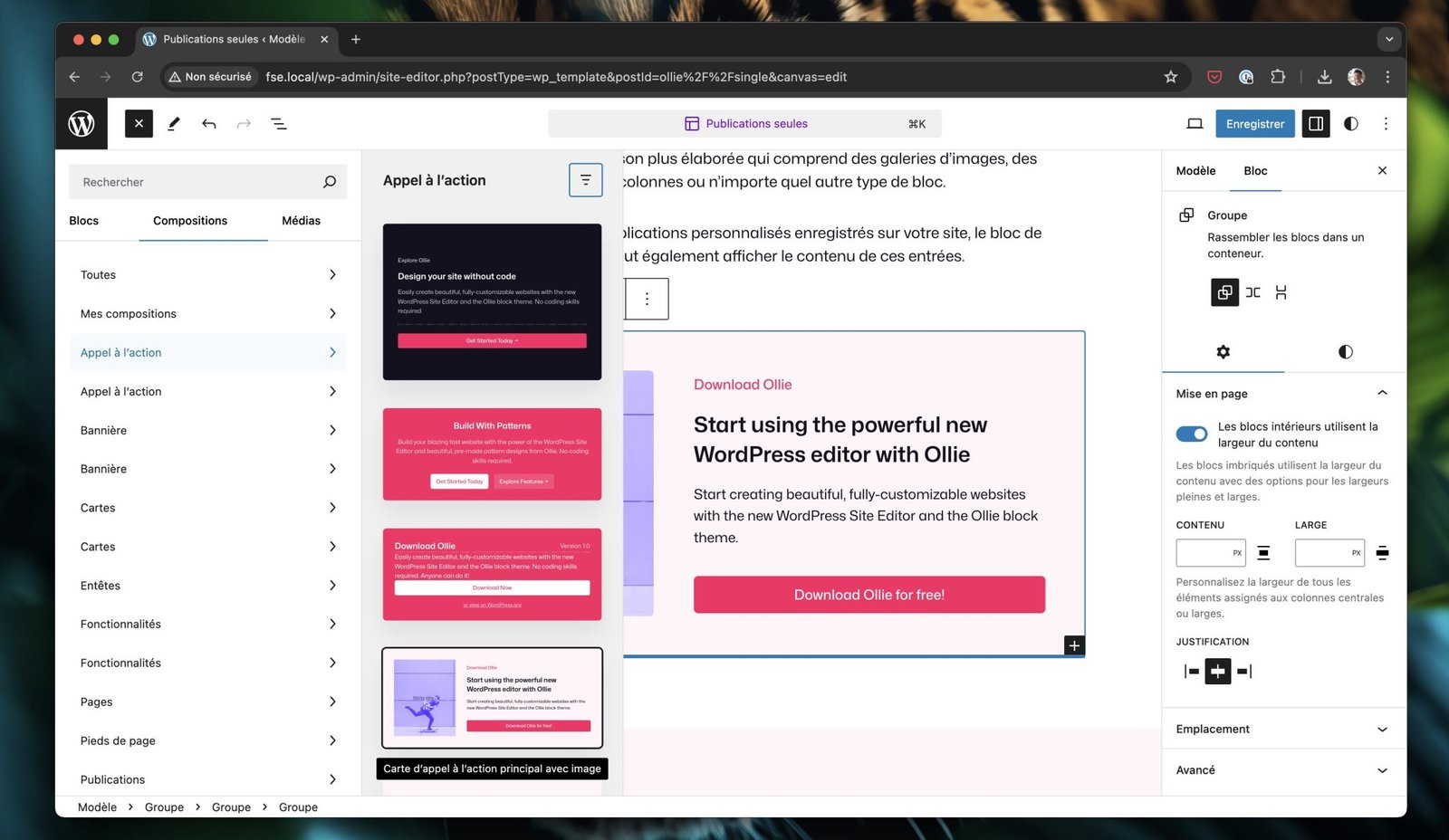
Task: Open the device preview icon
Action: coord(1195,123)
